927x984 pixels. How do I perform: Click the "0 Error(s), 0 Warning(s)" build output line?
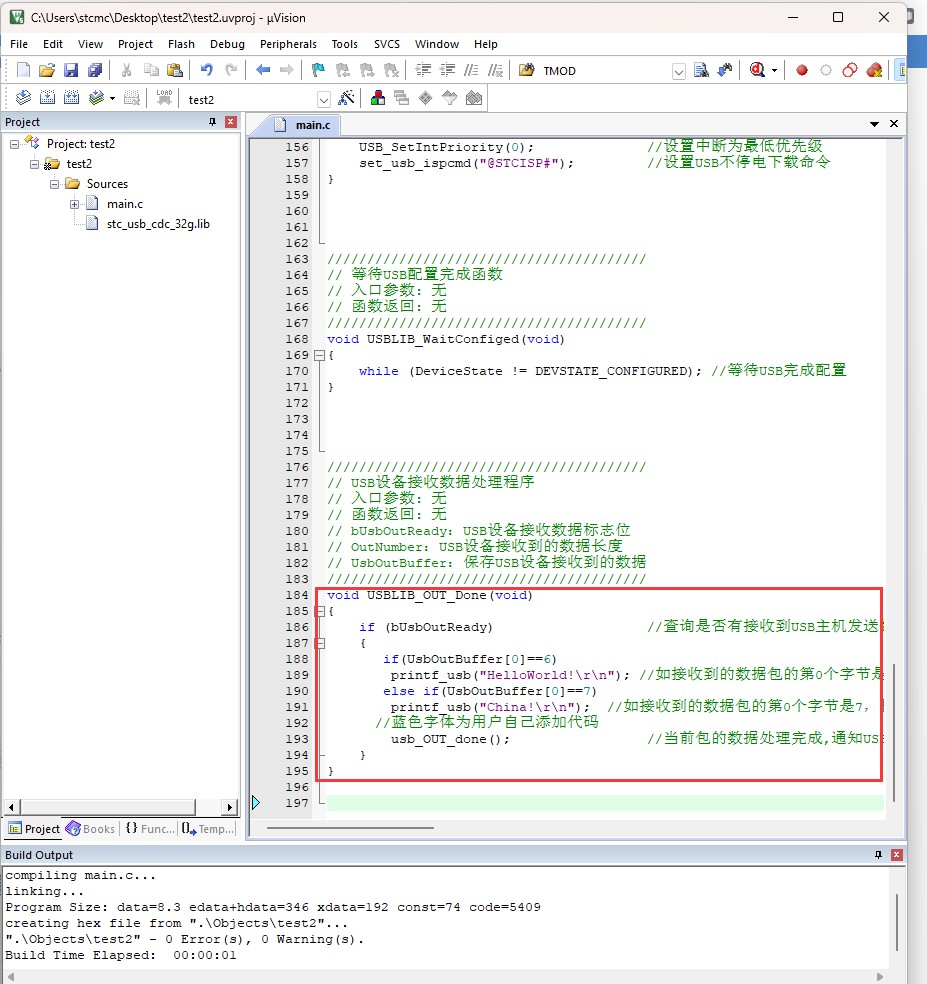tap(185, 939)
